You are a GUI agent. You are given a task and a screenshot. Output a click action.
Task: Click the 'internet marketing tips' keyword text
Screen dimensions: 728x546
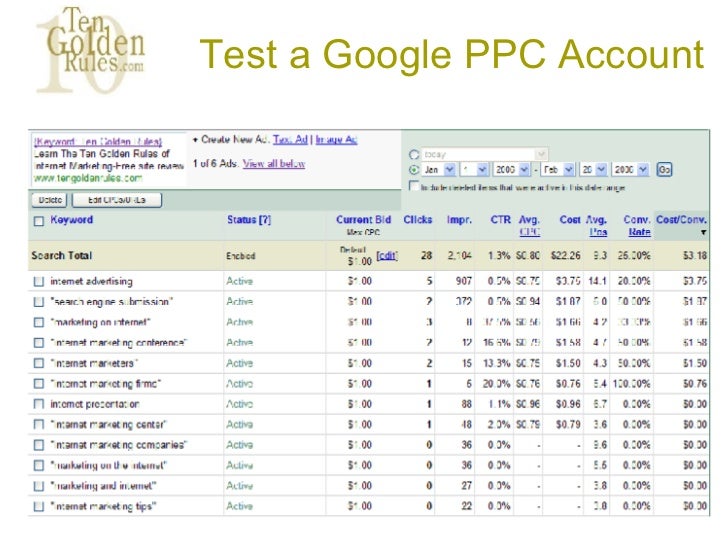103,506
